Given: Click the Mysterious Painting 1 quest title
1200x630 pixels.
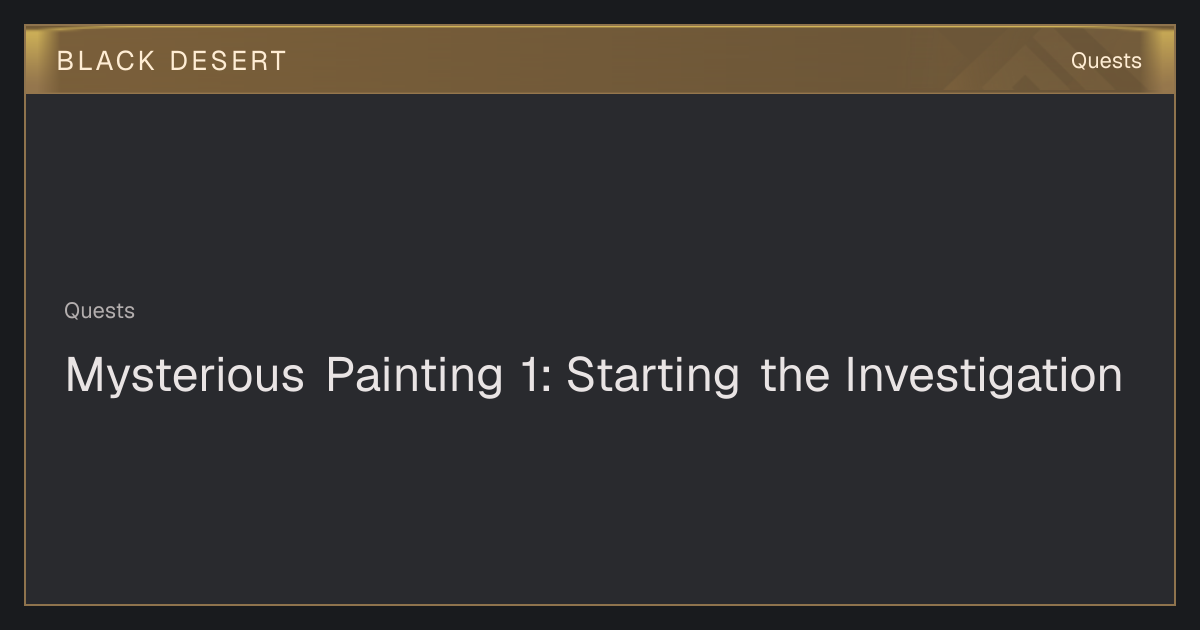Looking at the screenshot, I should (594, 376).
